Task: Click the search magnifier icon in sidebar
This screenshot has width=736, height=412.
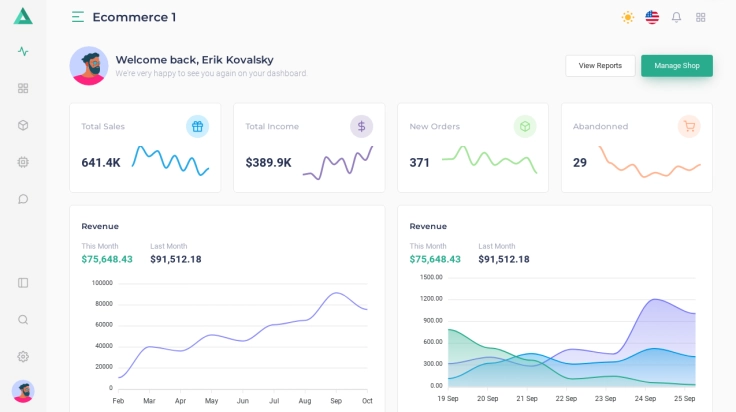Action: coord(23,320)
